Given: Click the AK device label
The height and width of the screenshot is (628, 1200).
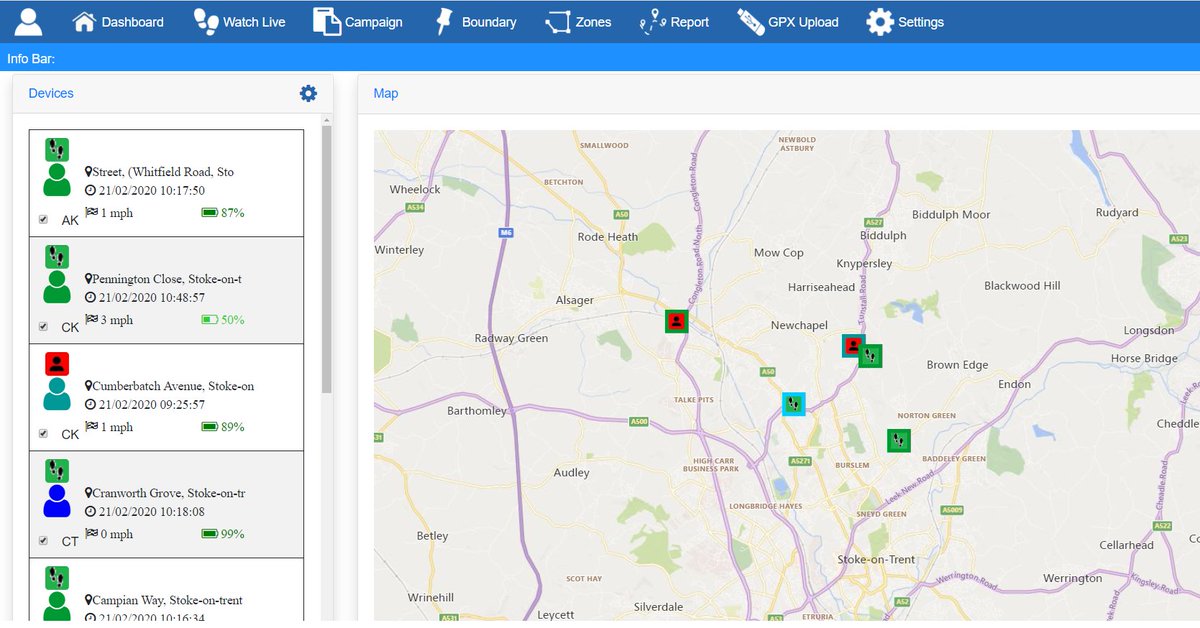Looking at the screenshot, I should (70, 221).
